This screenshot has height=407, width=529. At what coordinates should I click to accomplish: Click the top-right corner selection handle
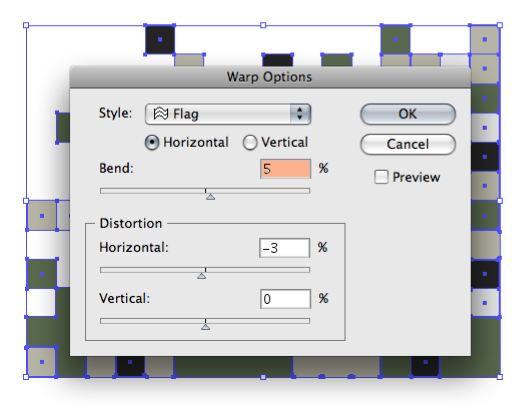coord(500,25)
